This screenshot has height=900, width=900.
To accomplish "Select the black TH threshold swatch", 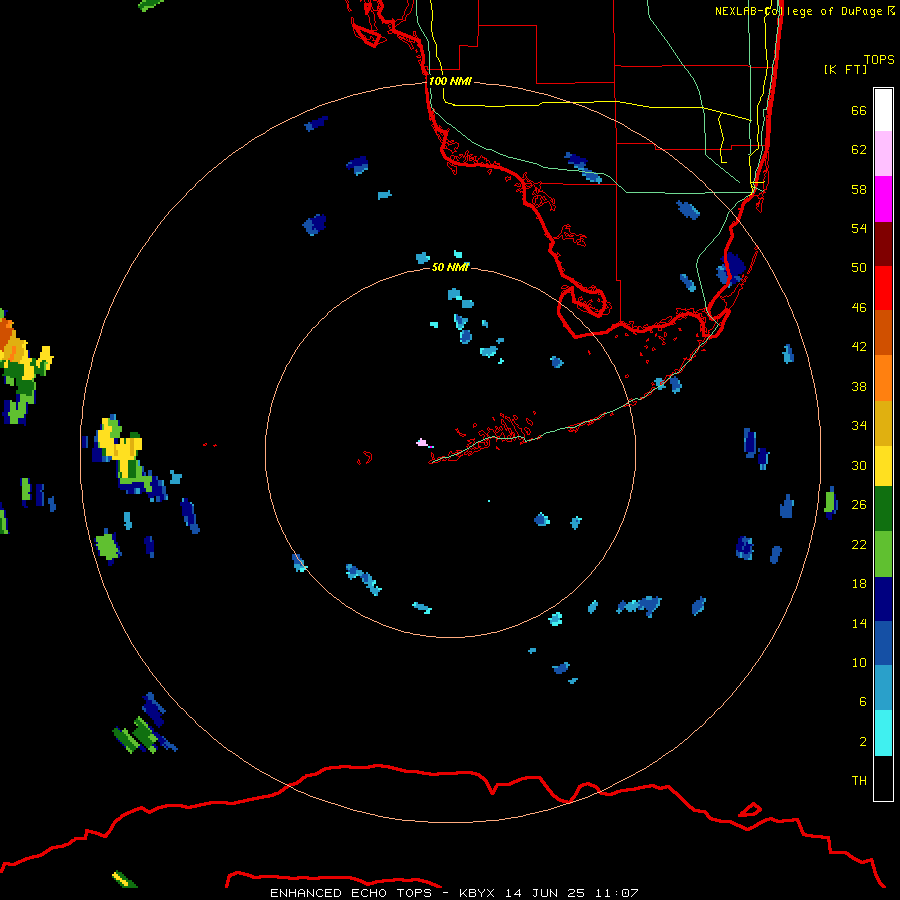I will [x=883, y=778].
